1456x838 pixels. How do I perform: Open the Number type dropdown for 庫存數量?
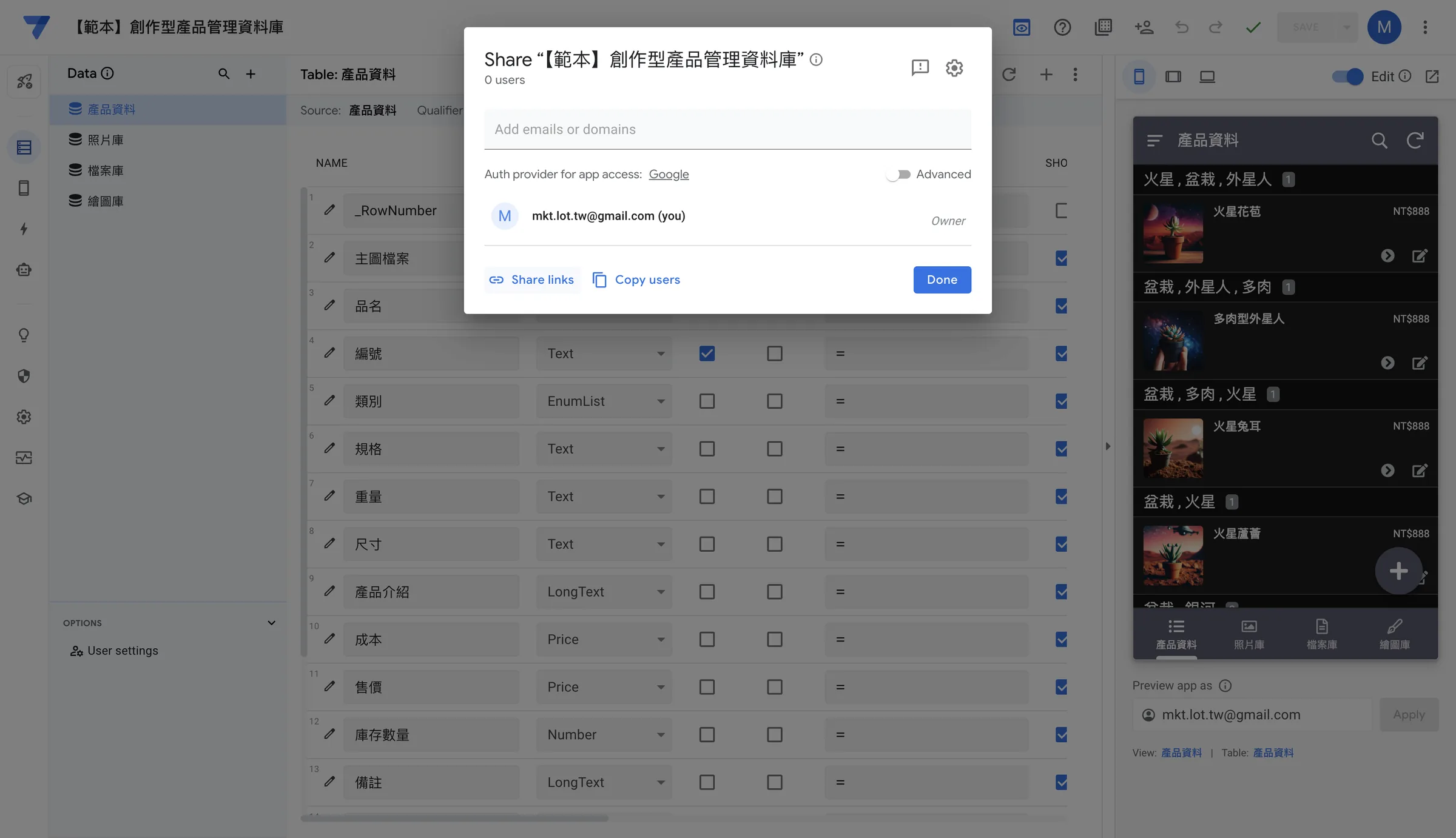(604, 734)
